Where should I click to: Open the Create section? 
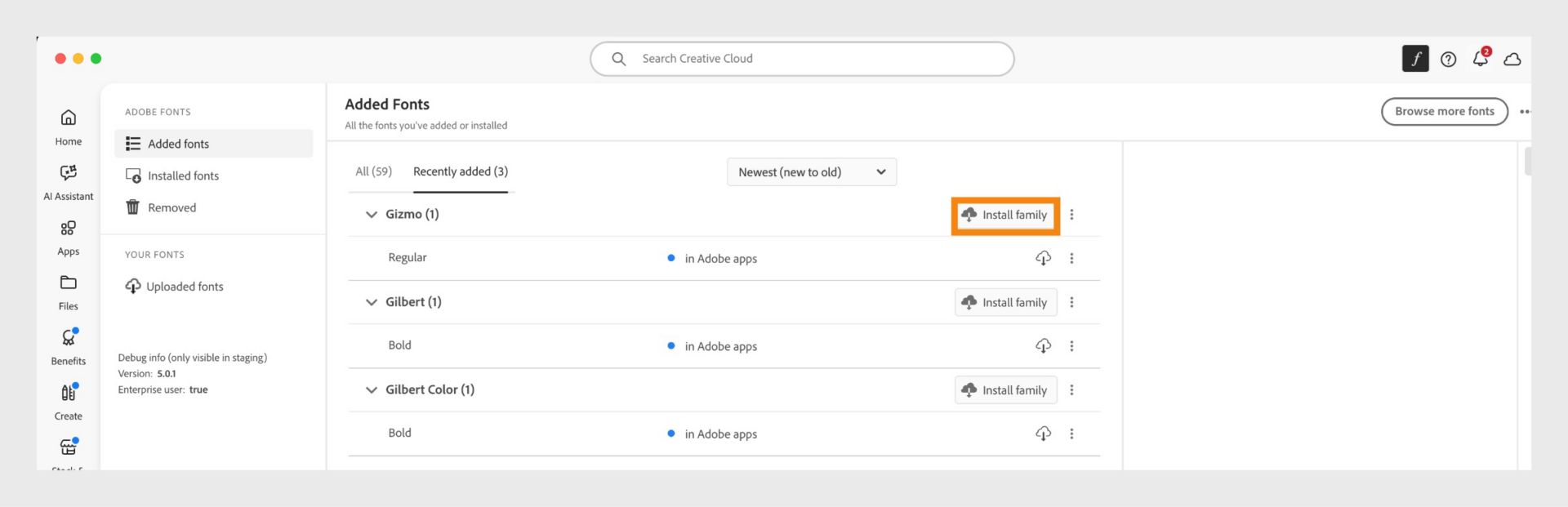(x=69, y=402)
